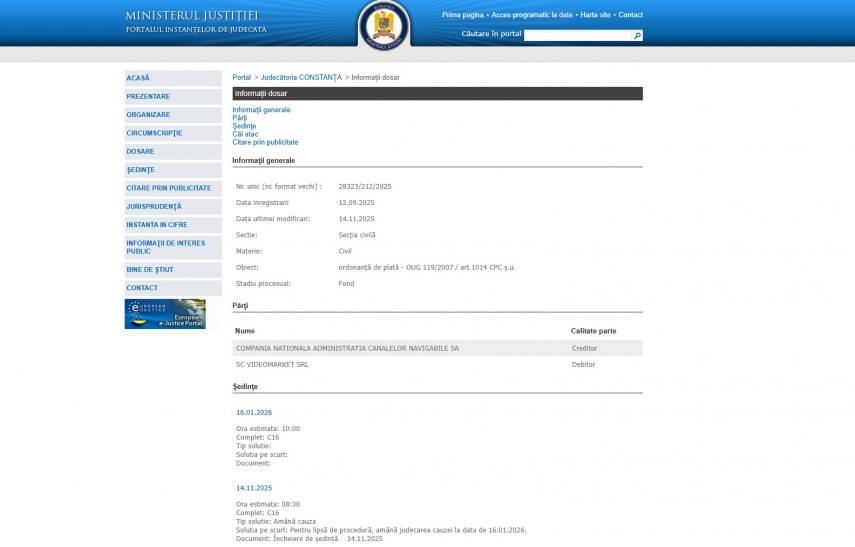Click Judecătoria CONSTANȚA breadcrumb link

[301, 77]
